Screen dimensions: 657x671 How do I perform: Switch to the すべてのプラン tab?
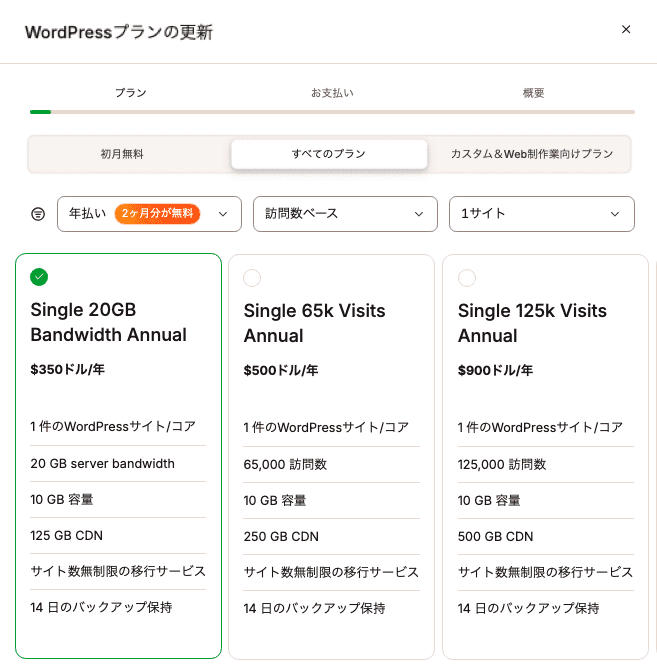[x=328, y=154]
